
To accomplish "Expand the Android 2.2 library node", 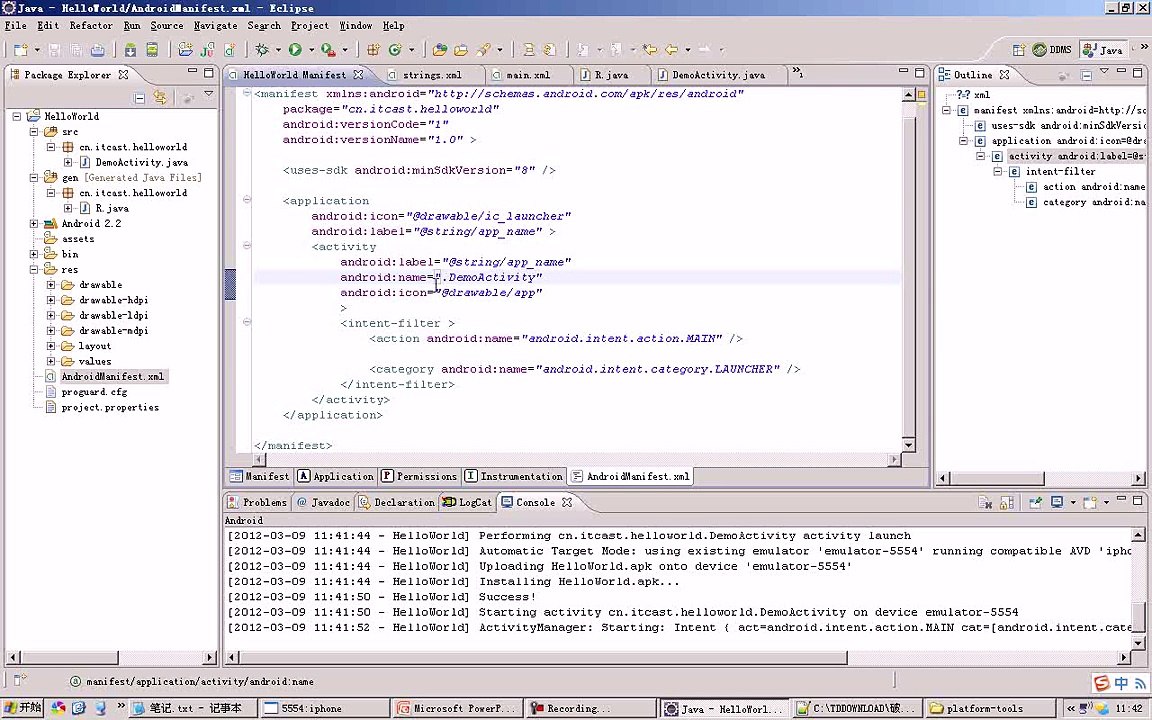I will click(x=35, y=223).
